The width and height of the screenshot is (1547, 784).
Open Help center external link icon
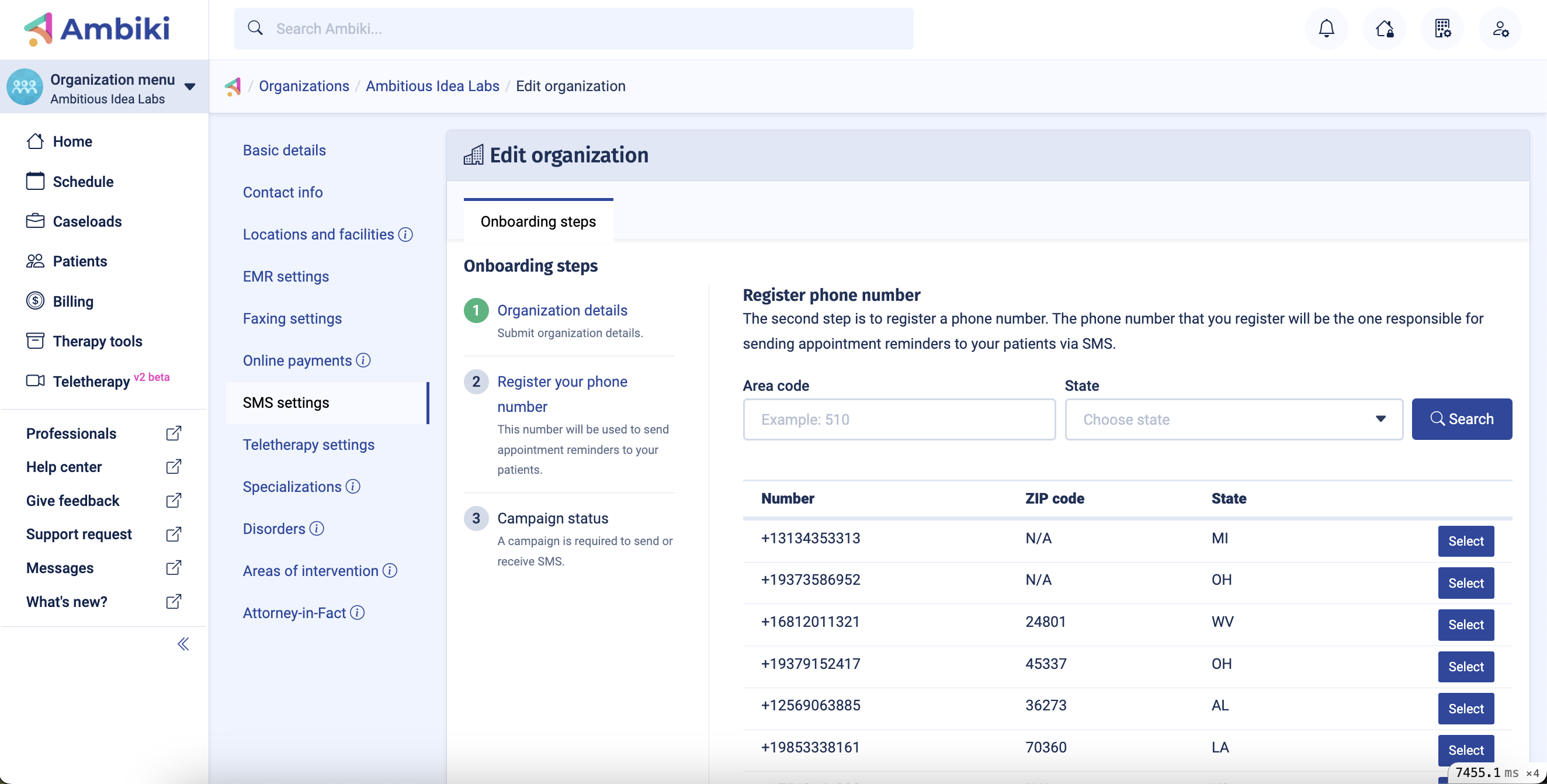coord(174,466)
